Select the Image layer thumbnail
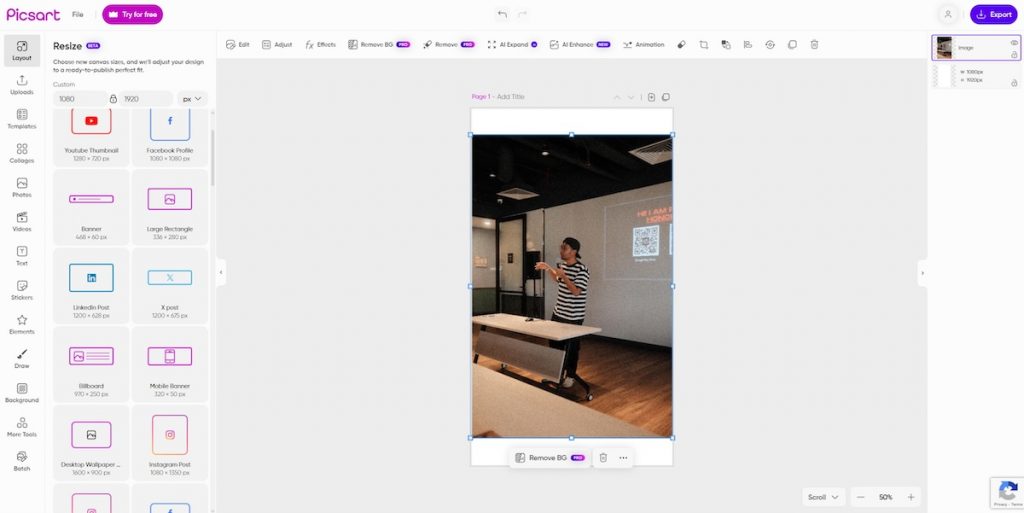This screenshot has height=513, width=1024. (x=944, y=48)
